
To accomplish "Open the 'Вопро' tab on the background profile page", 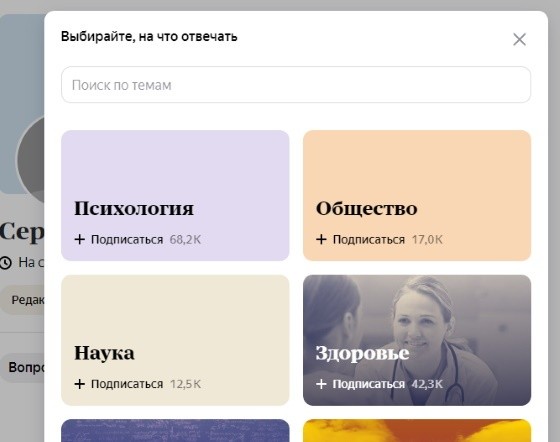I will point(22,368).
